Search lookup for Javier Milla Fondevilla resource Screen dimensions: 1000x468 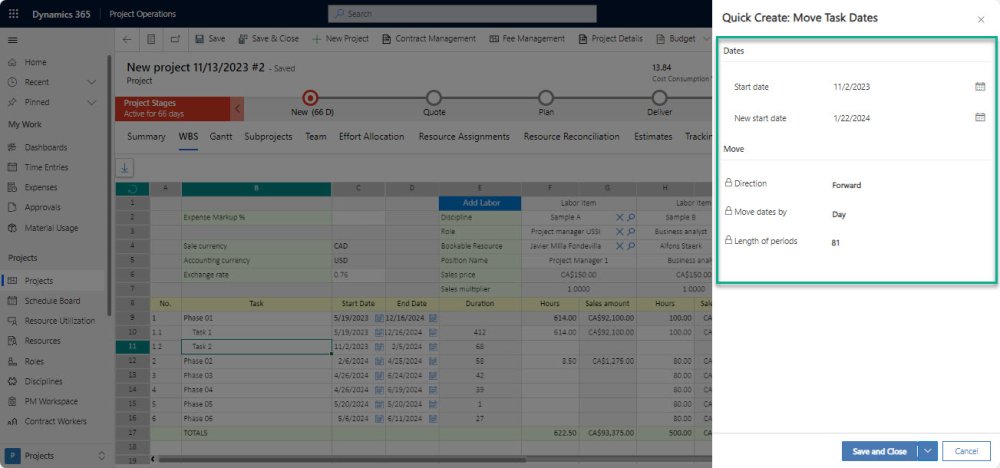[631, 246]
